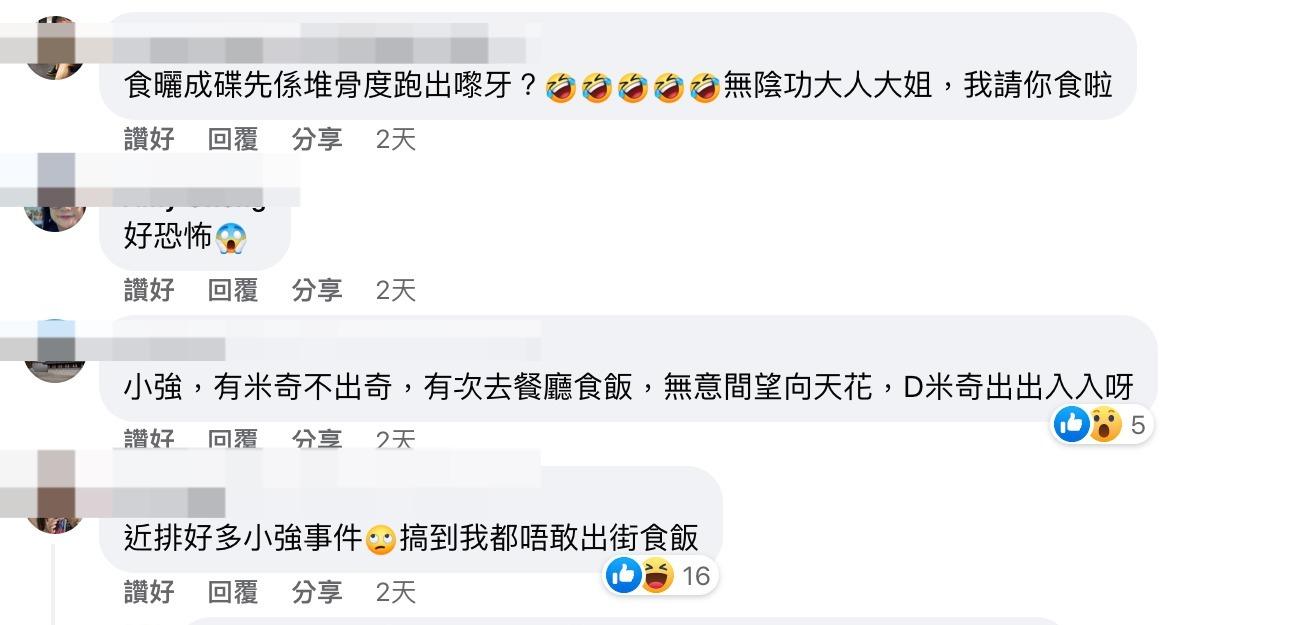Viewport: 1312px width, 625px height.
Task: Like the 好恐怖 comment
Action: point(149,290)
